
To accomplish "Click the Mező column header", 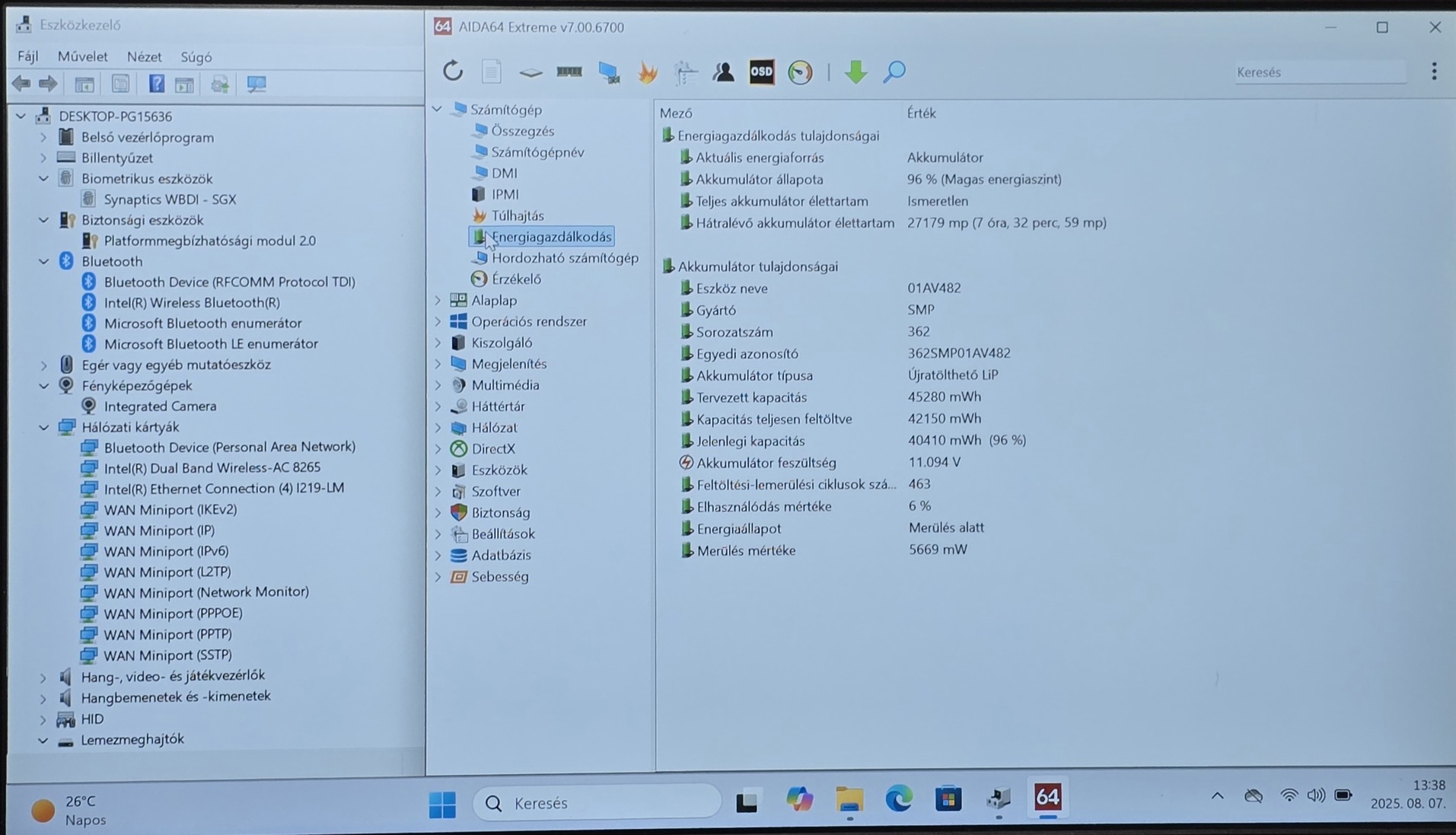I will (676, 113).
